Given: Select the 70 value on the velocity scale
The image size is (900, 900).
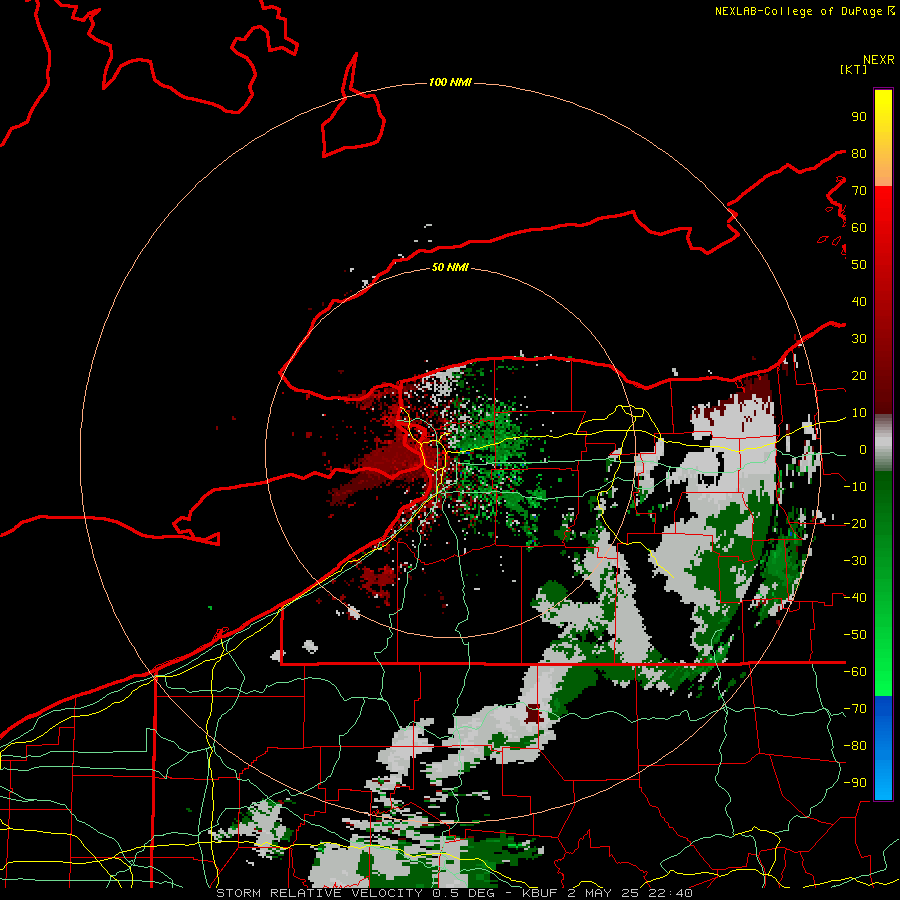Looking at the screenshot, I should click(x=859, y=191).
